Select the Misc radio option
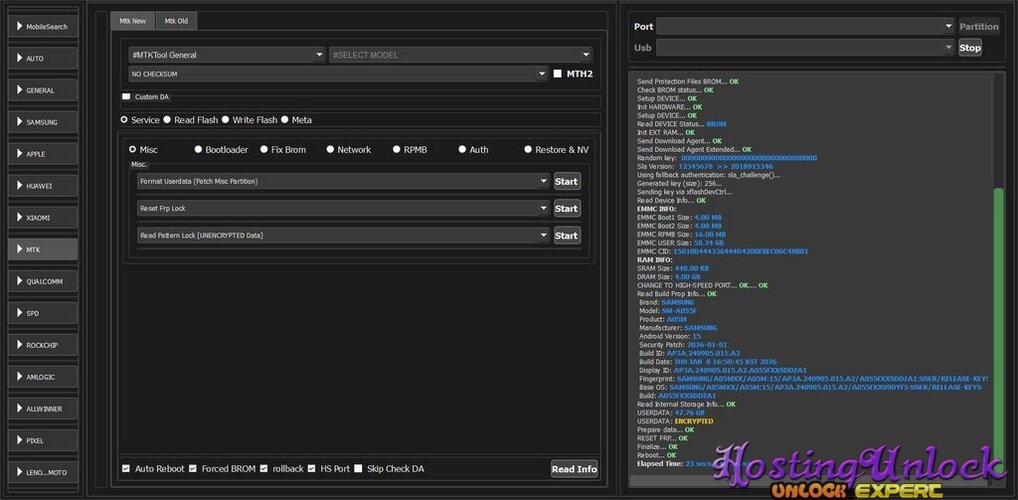 132,149
